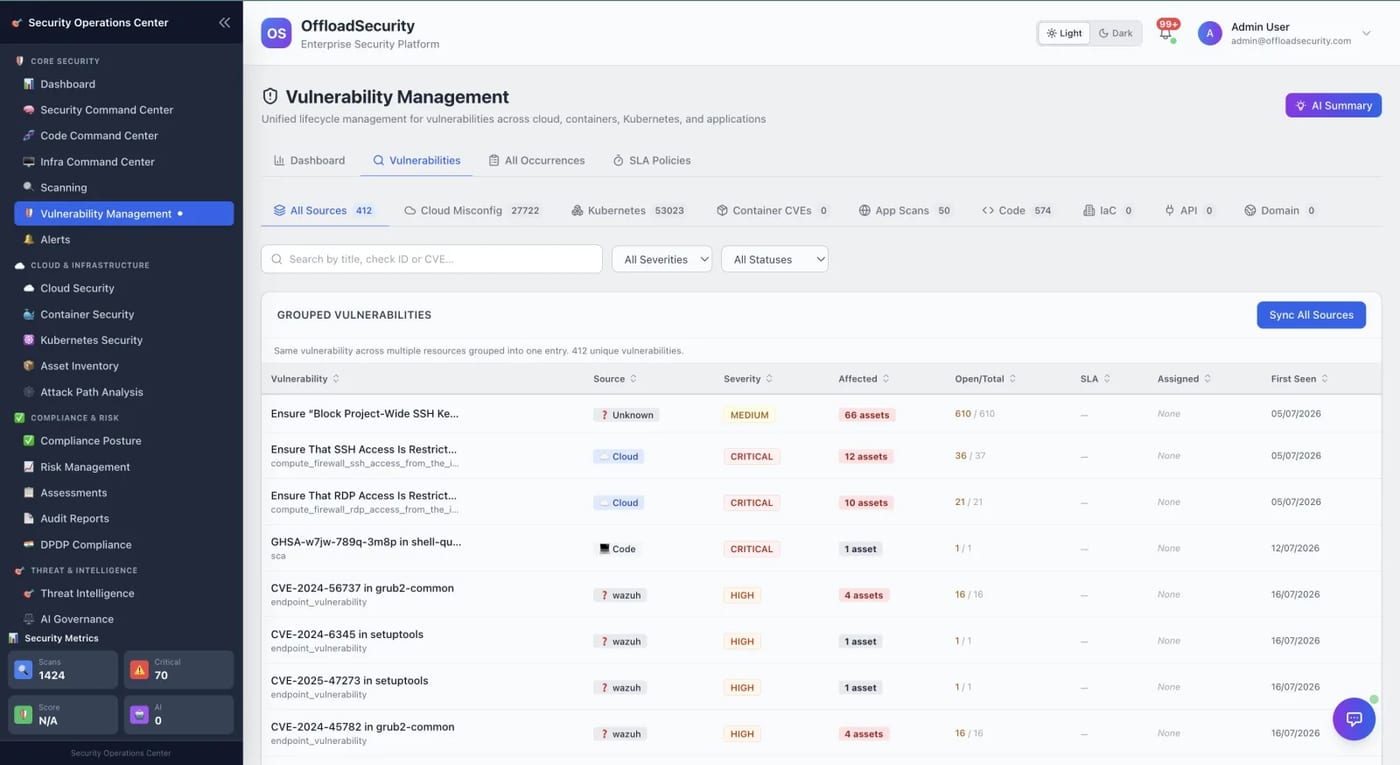The image size is (1400, 765).
Task: Open Scanning in the sidebar
Action: [x=64, y=188]
